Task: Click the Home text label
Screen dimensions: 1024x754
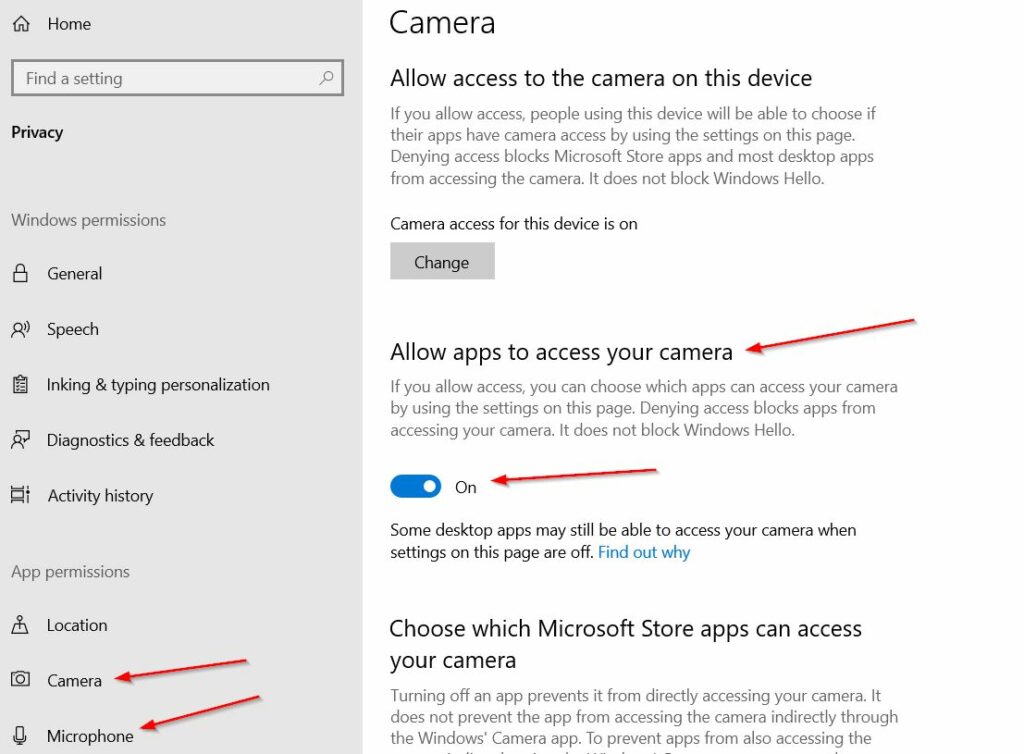Action: point(69,24)
